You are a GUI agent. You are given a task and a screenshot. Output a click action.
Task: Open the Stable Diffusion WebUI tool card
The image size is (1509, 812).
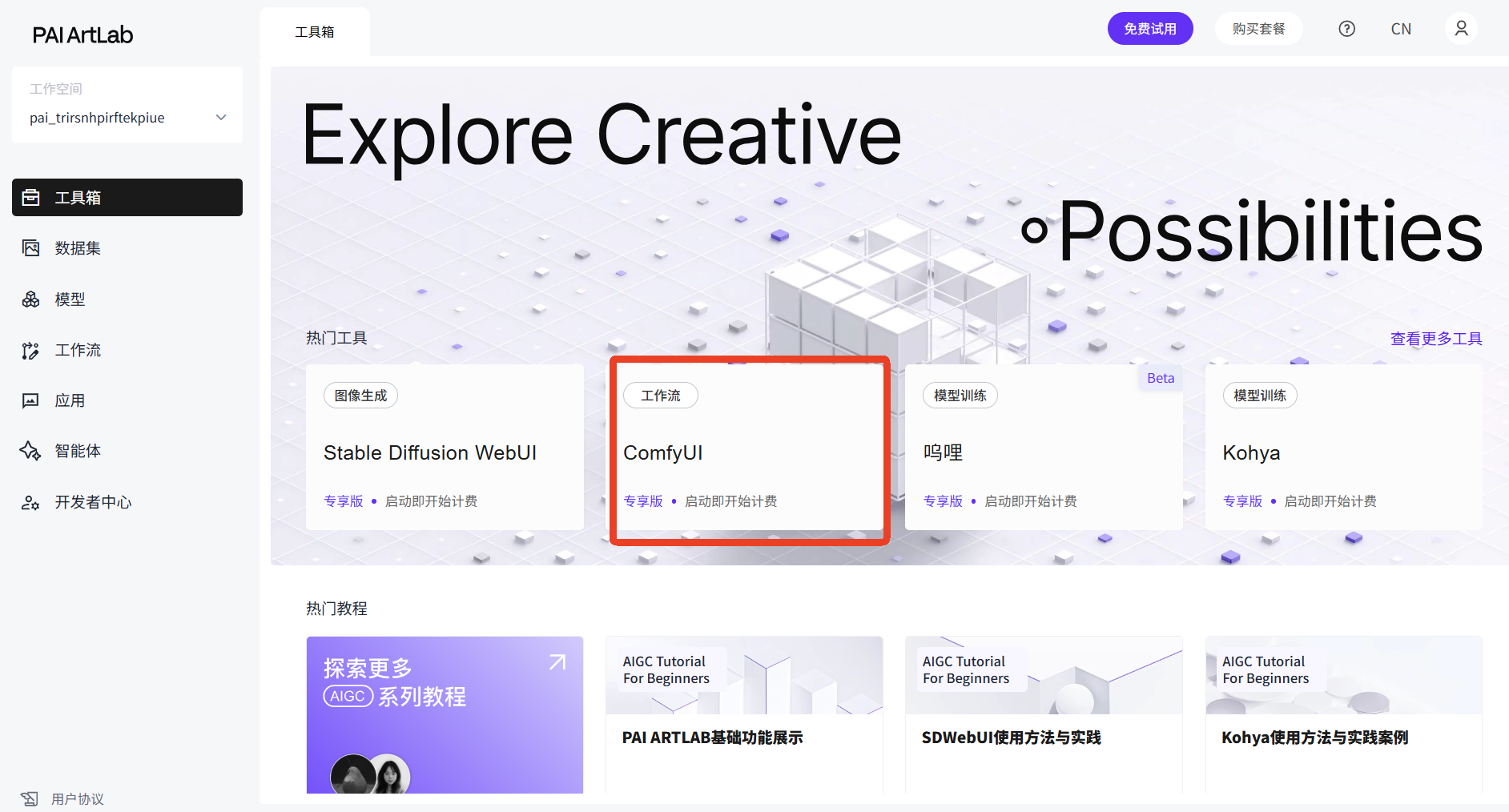point(445,447)
